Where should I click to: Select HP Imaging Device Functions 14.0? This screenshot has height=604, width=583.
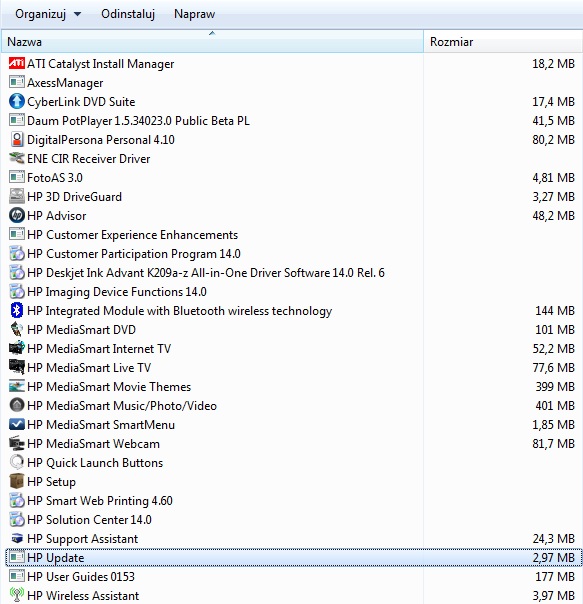[294, 291]
